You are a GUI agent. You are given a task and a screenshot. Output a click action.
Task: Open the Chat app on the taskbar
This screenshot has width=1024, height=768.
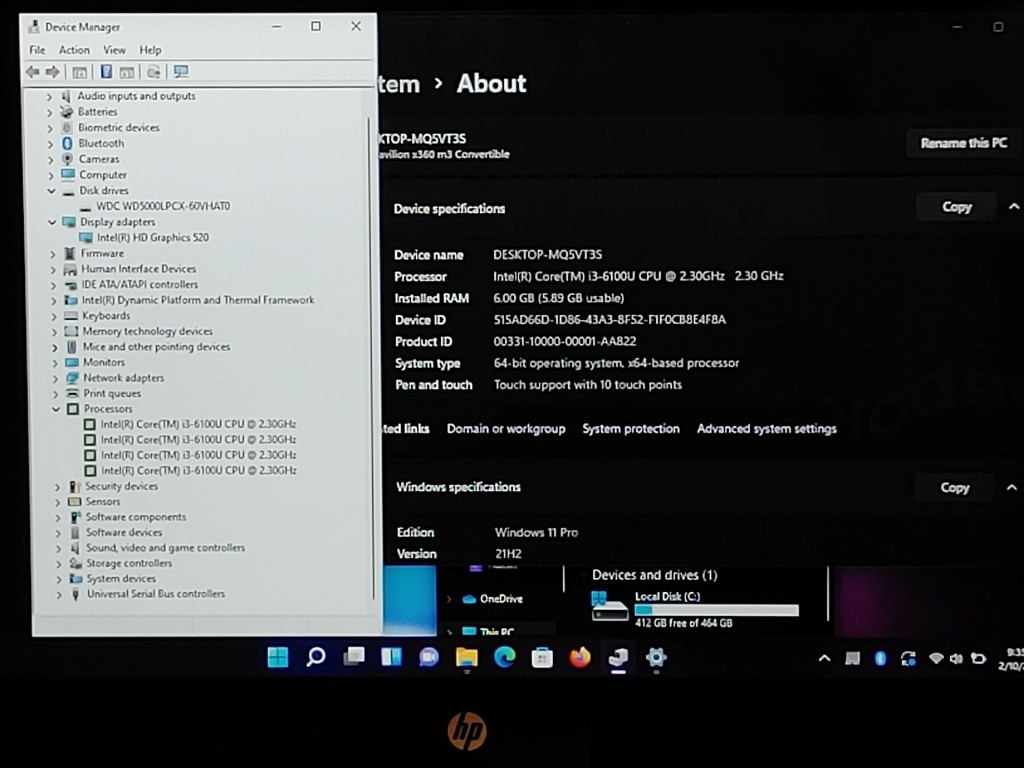[x=429, y=657]
